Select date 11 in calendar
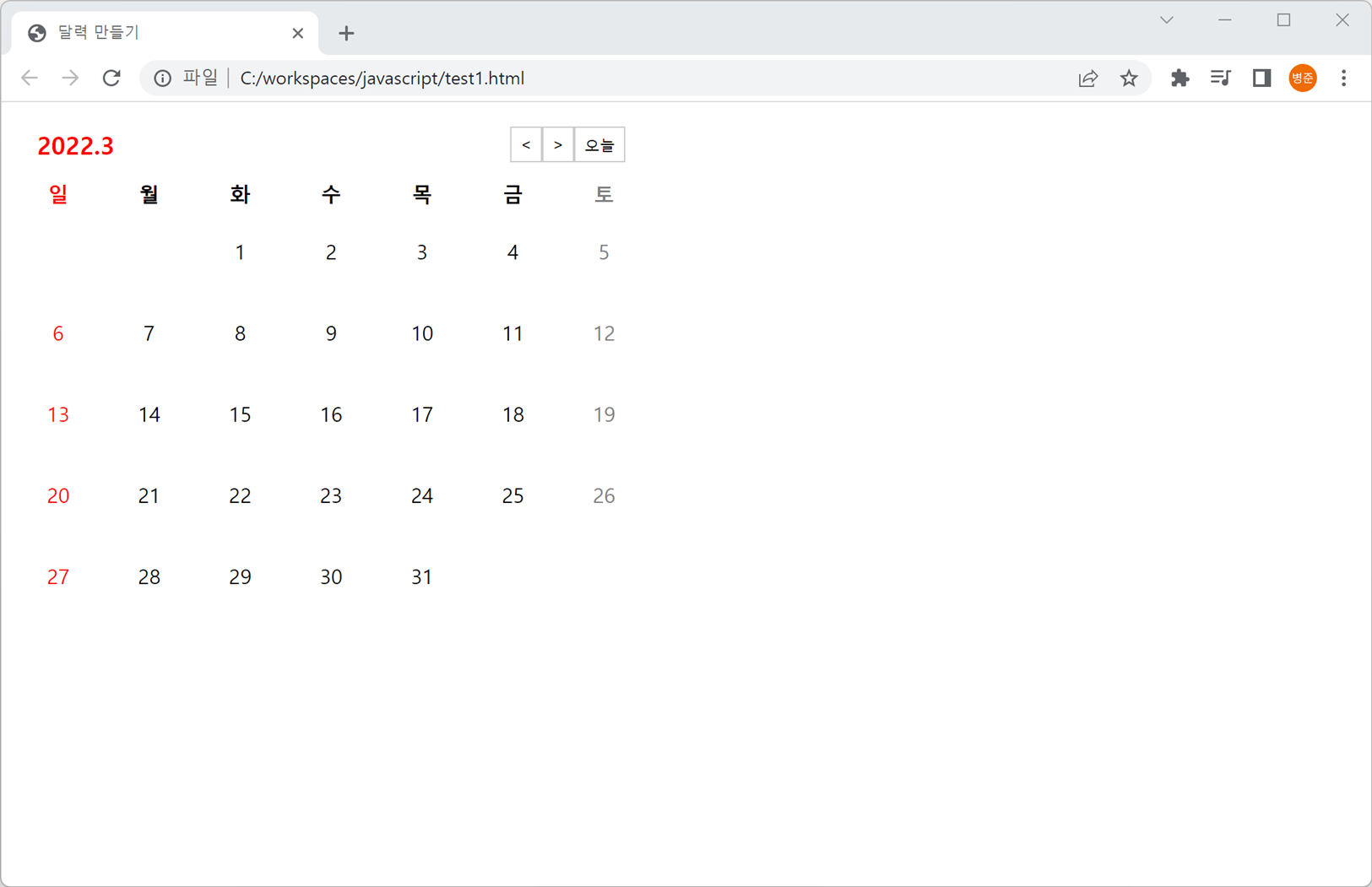 [x=512, y=333]
